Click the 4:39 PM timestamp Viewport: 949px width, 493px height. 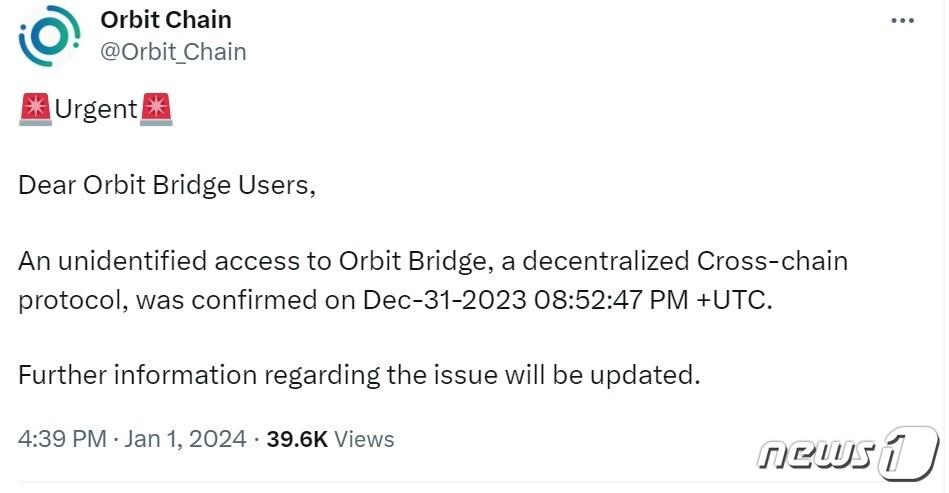click(62, 439)
